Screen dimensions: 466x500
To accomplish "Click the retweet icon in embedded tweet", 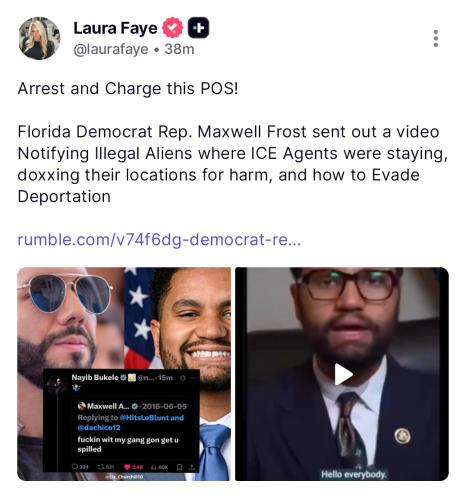I will (x=100, y=467).
